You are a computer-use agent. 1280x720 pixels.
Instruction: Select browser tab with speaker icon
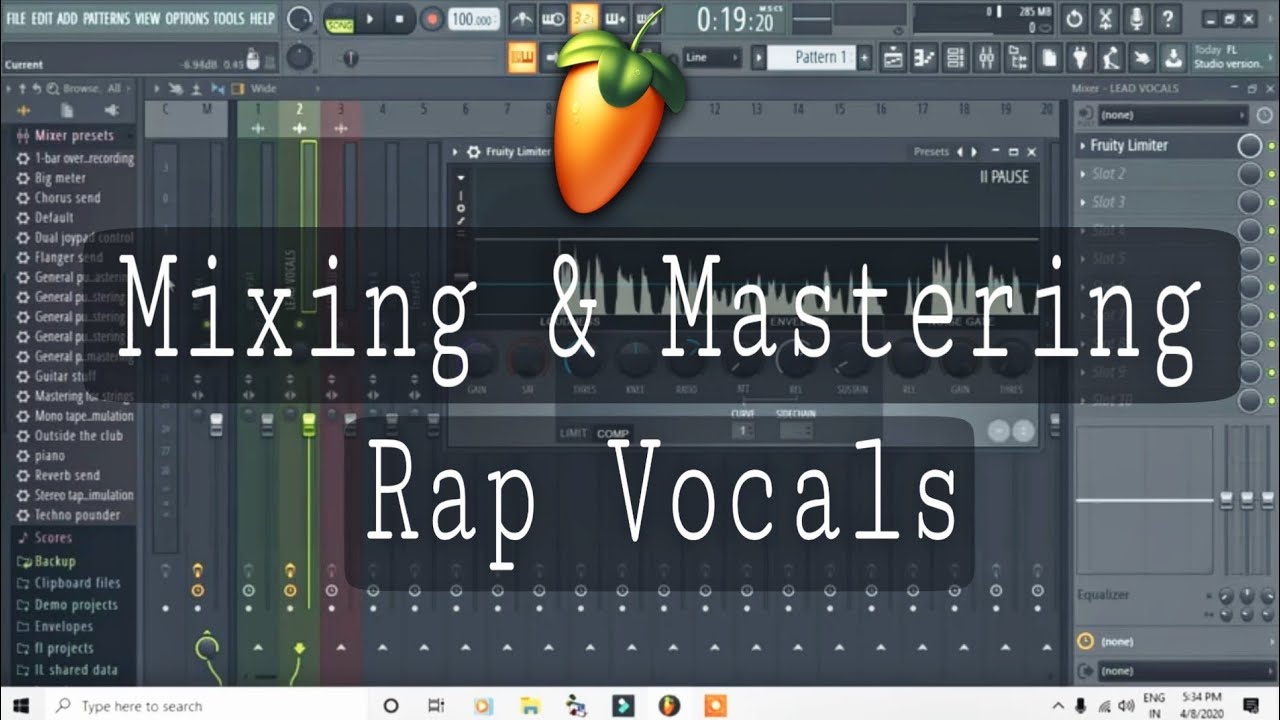tap(111, 110)
